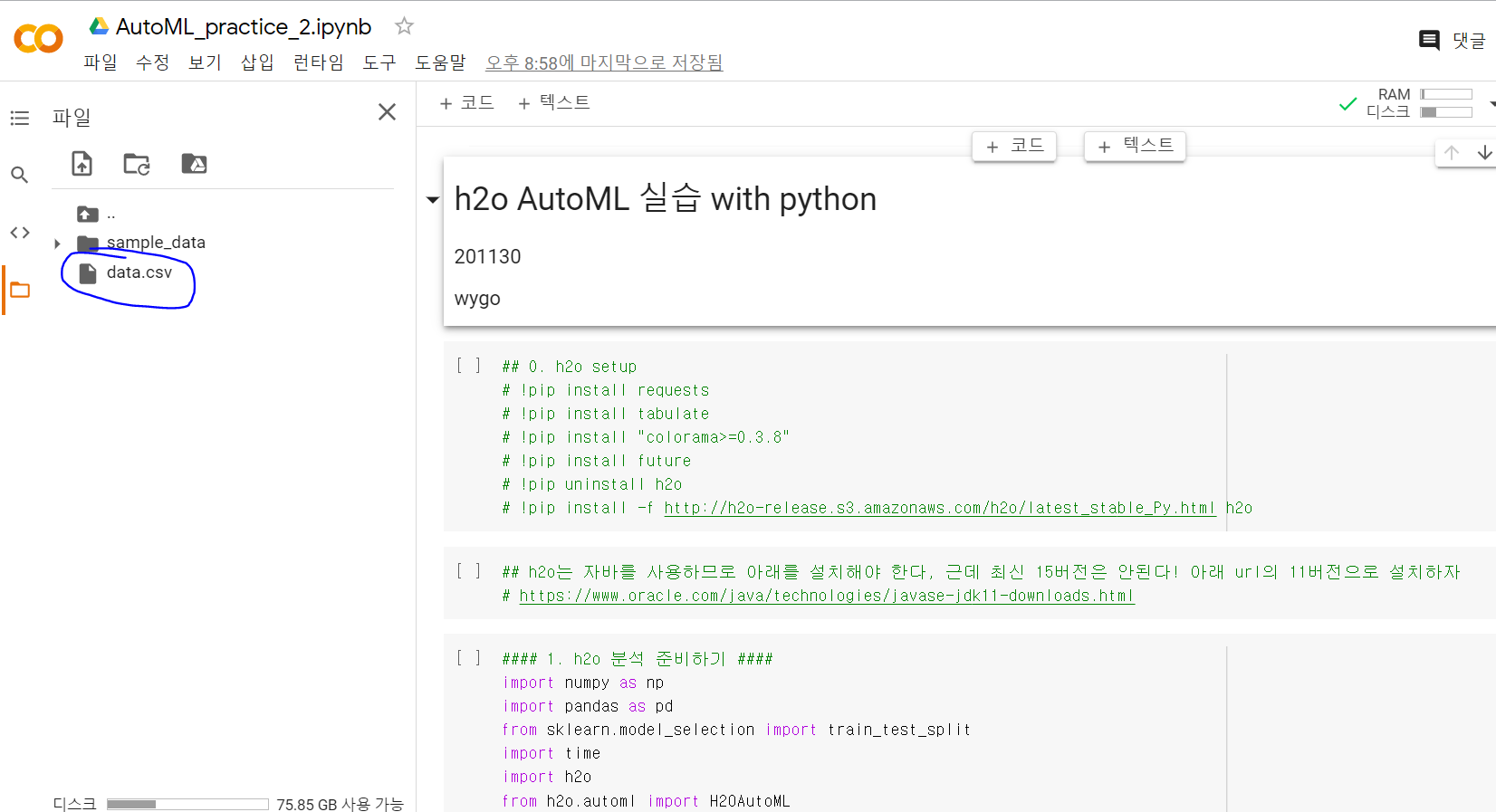
Task: Run the Java install note cell
Action: (x=468, y=571)
